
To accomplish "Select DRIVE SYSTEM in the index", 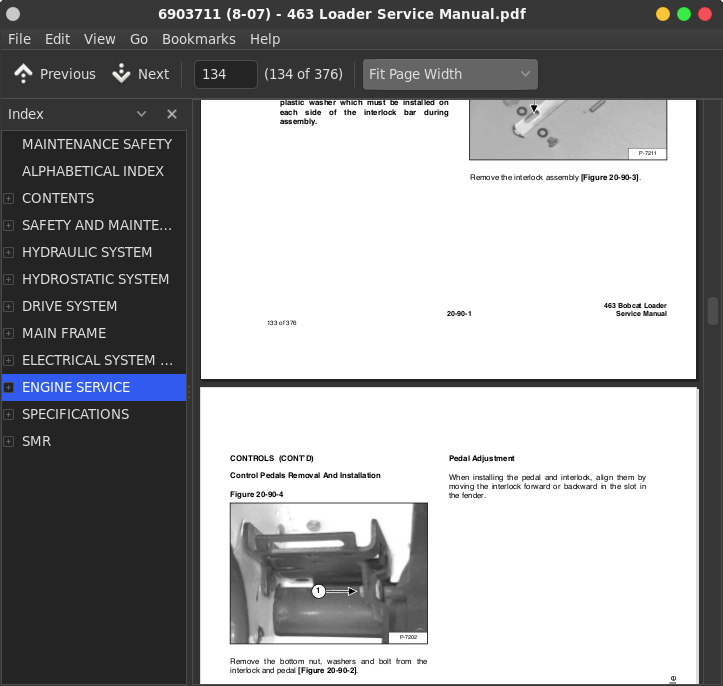I will pos(69,306).
